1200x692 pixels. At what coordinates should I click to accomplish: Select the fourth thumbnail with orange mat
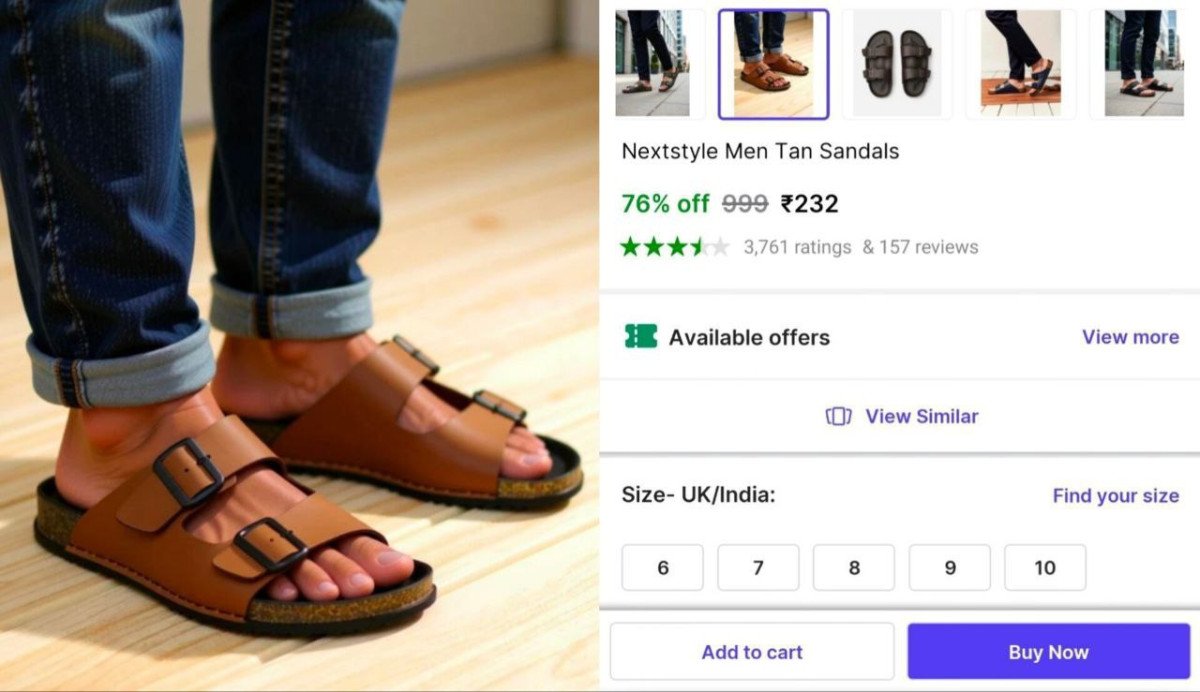[1020, 64]
